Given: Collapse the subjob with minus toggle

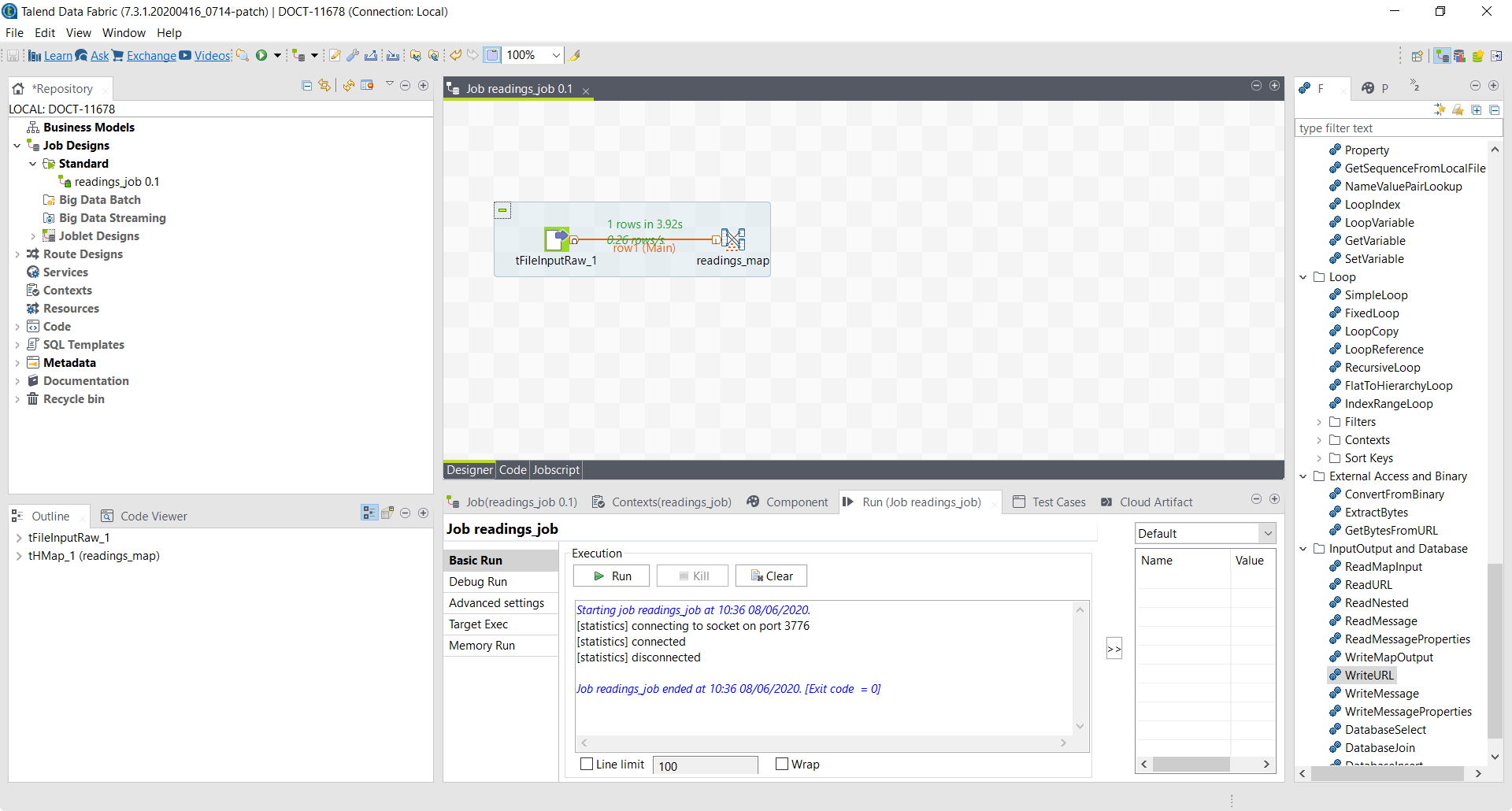Looking at the screenshot, I should pos(502,210).
